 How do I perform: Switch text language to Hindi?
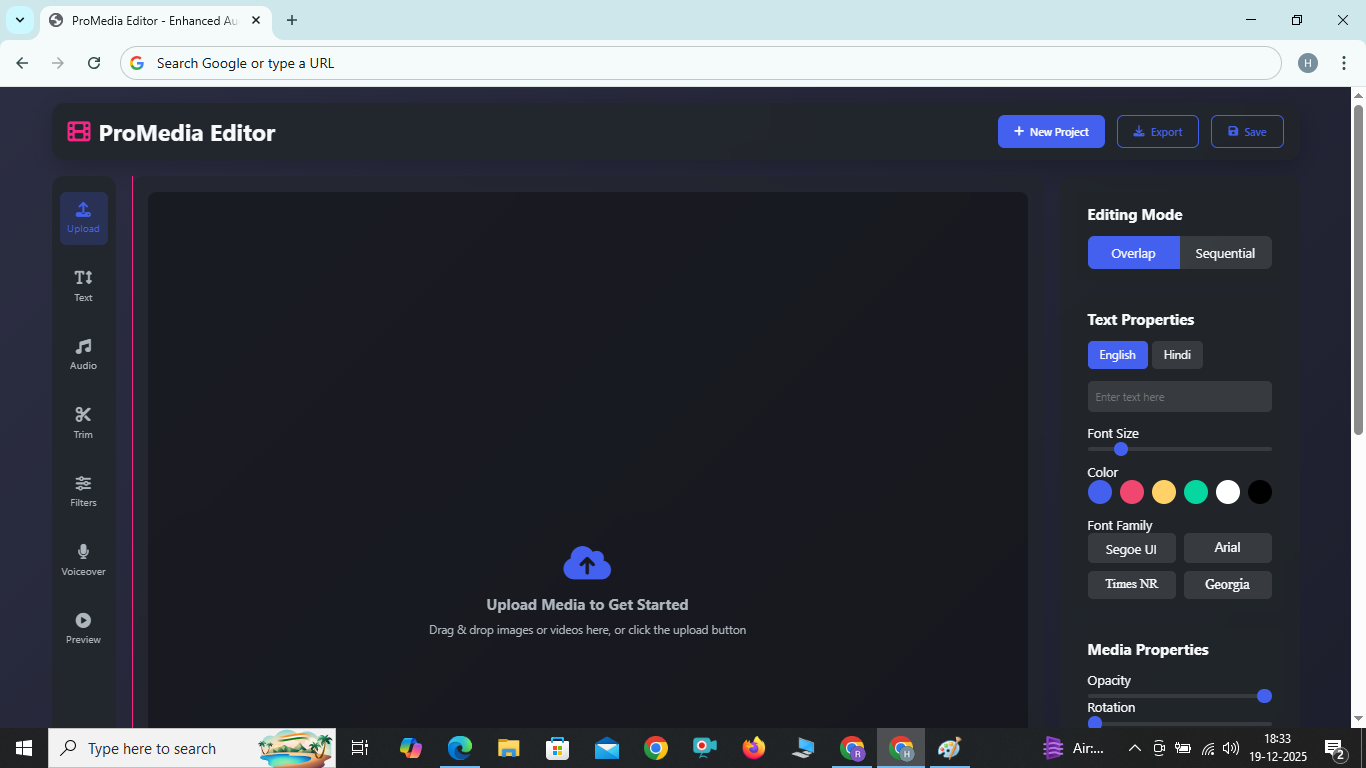[x=1177, y=355]
